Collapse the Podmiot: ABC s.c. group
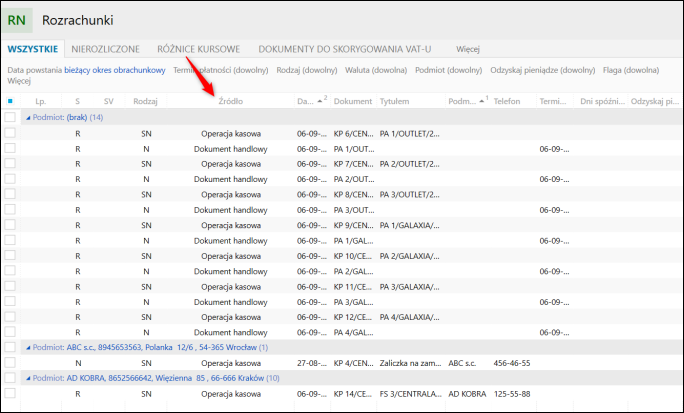The image size is (684, 413). tap(28, 348)
